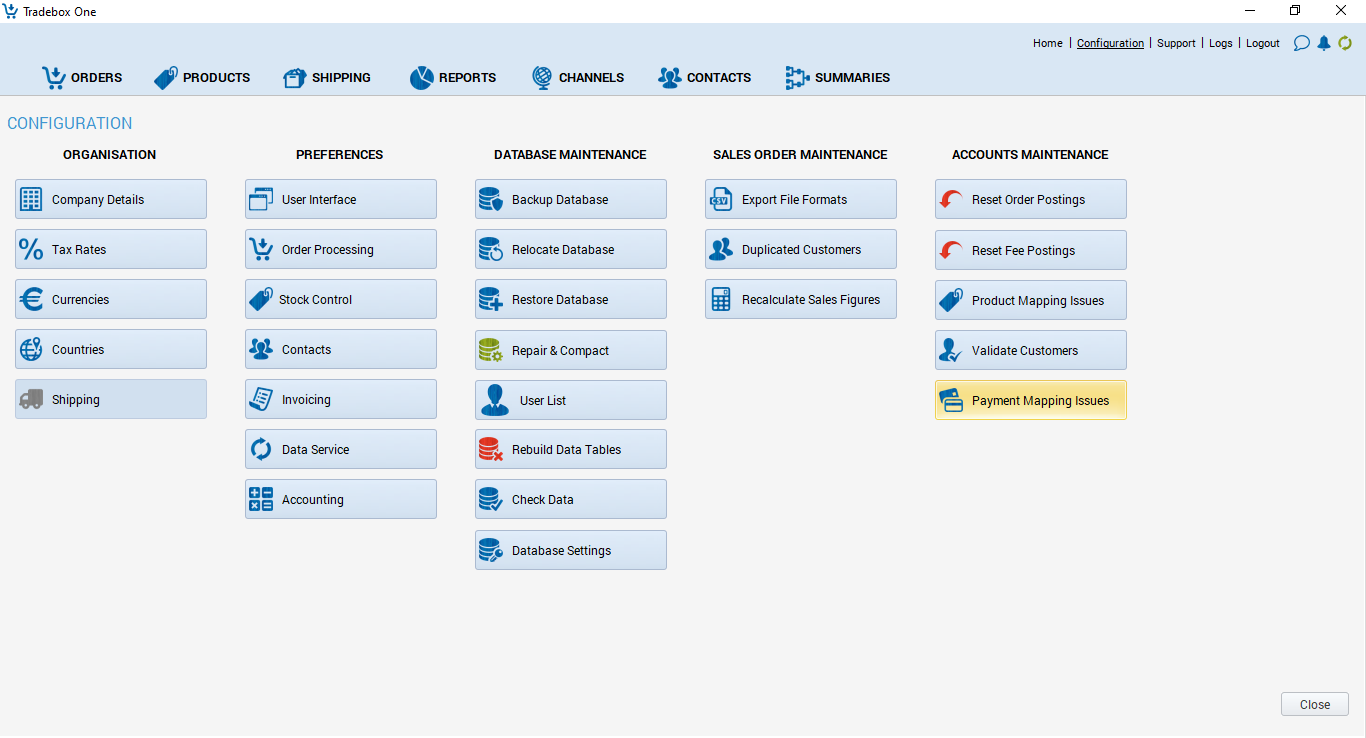Close the Tradebox One window
Screen dimensions: 1366x738
click(x=1341, y=11)
